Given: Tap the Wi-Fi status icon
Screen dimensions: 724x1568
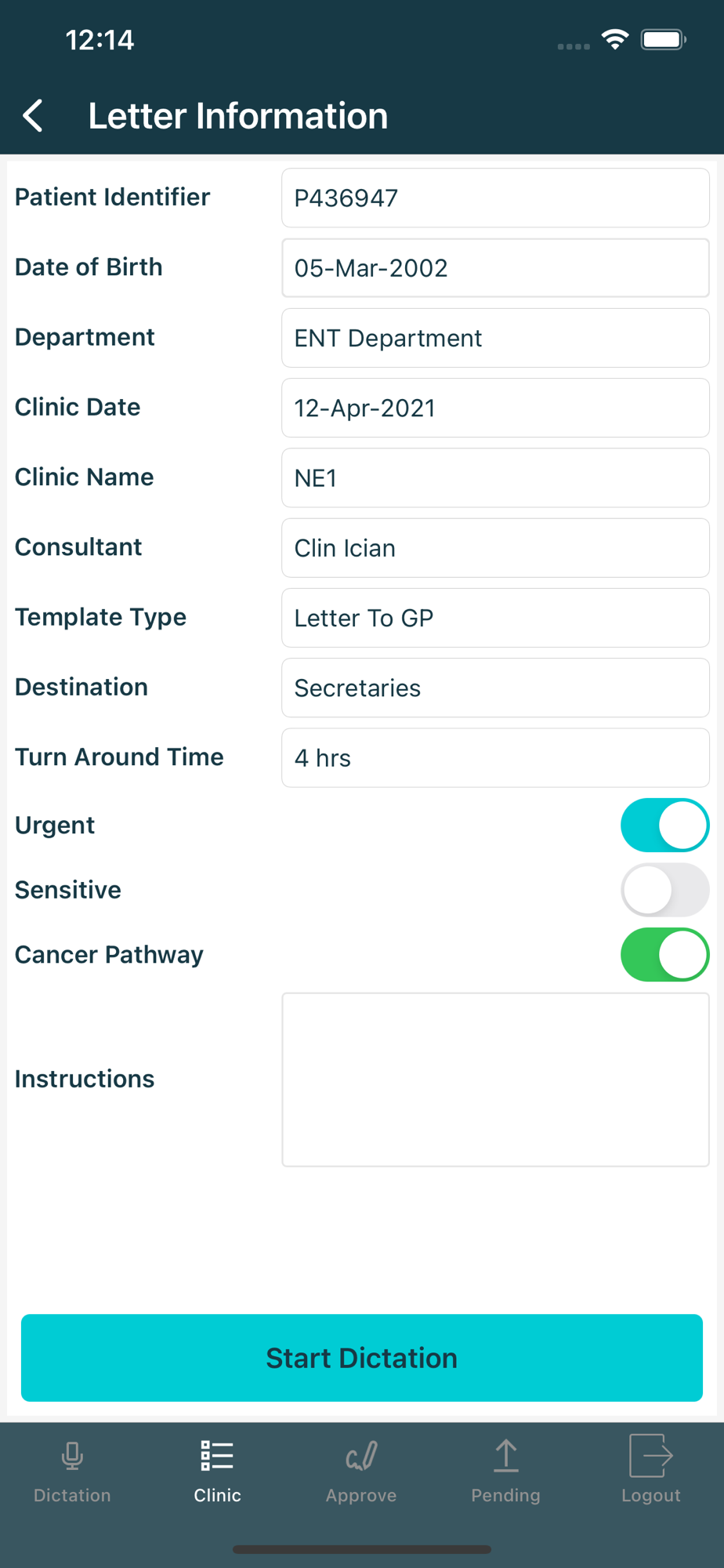Looking at the screenshot, I should click(615, 39).
